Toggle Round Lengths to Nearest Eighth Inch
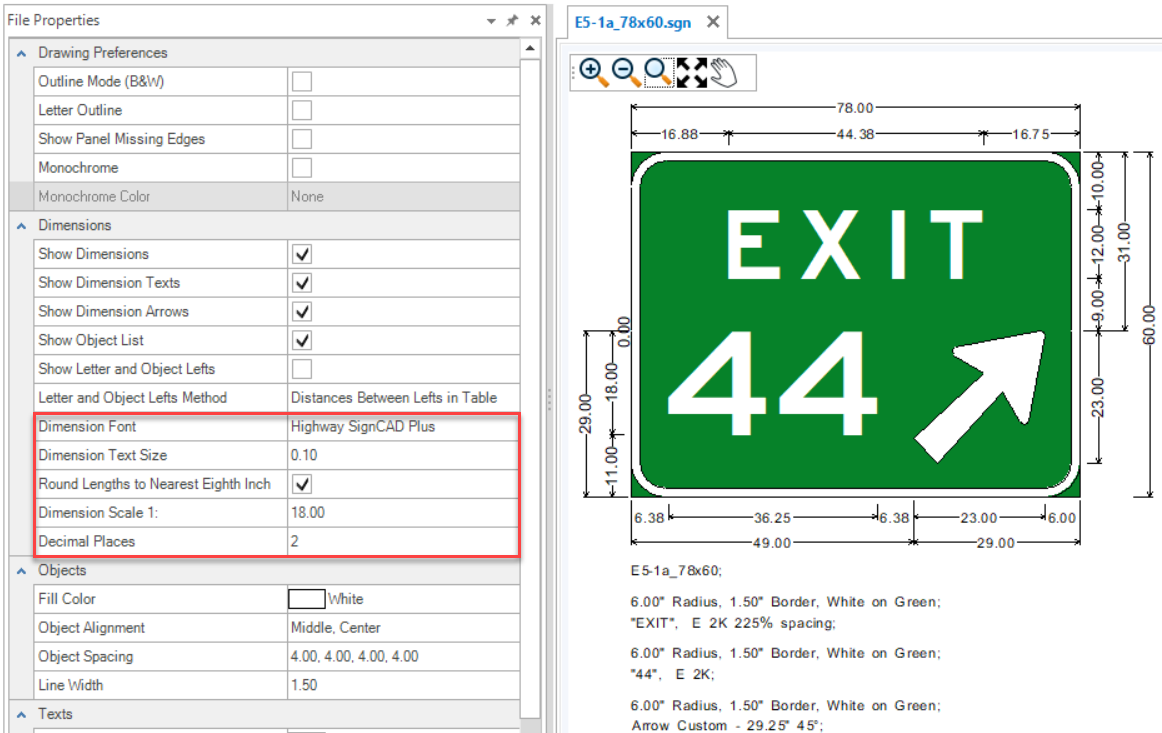 pos(301,484)
